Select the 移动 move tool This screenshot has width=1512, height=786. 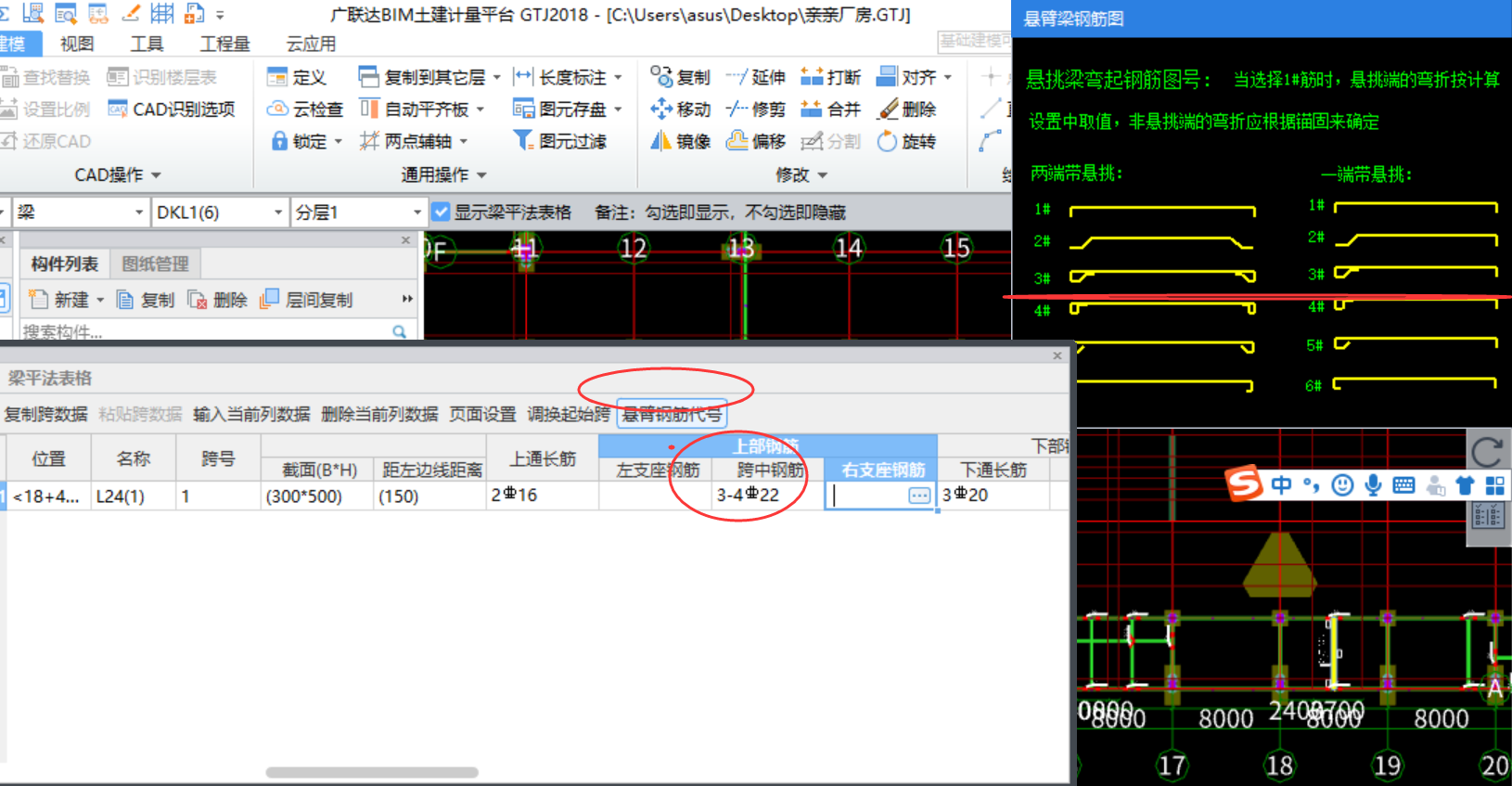click(680, 109)
